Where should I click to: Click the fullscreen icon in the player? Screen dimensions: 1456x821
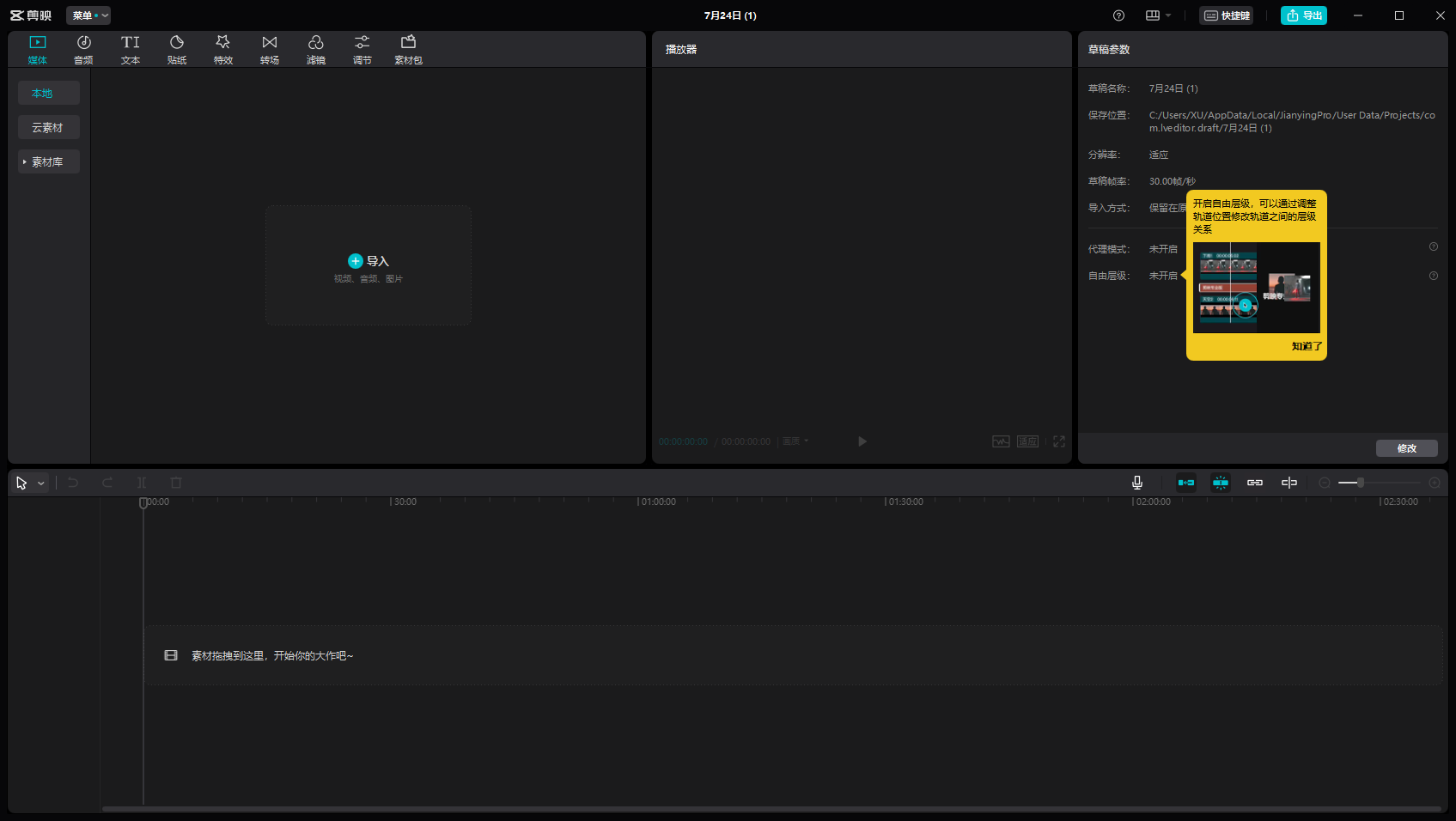[x=1059, y=441]
